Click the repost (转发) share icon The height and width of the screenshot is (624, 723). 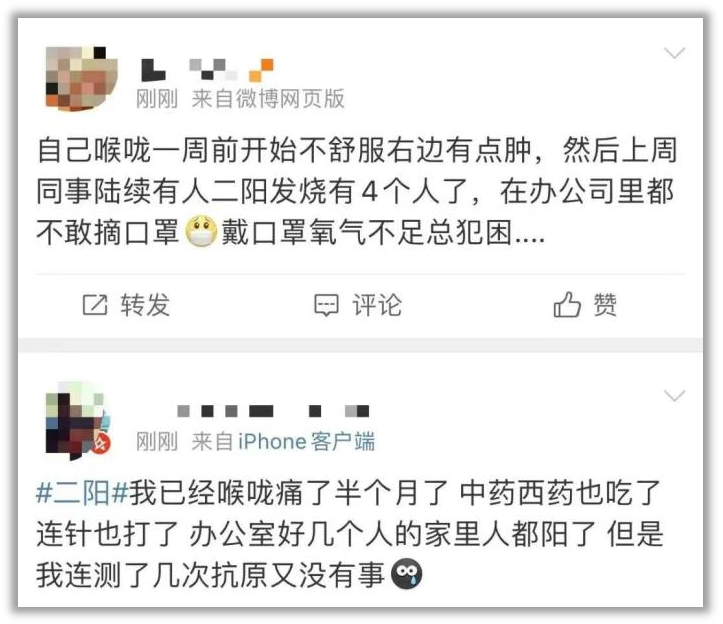95,305
